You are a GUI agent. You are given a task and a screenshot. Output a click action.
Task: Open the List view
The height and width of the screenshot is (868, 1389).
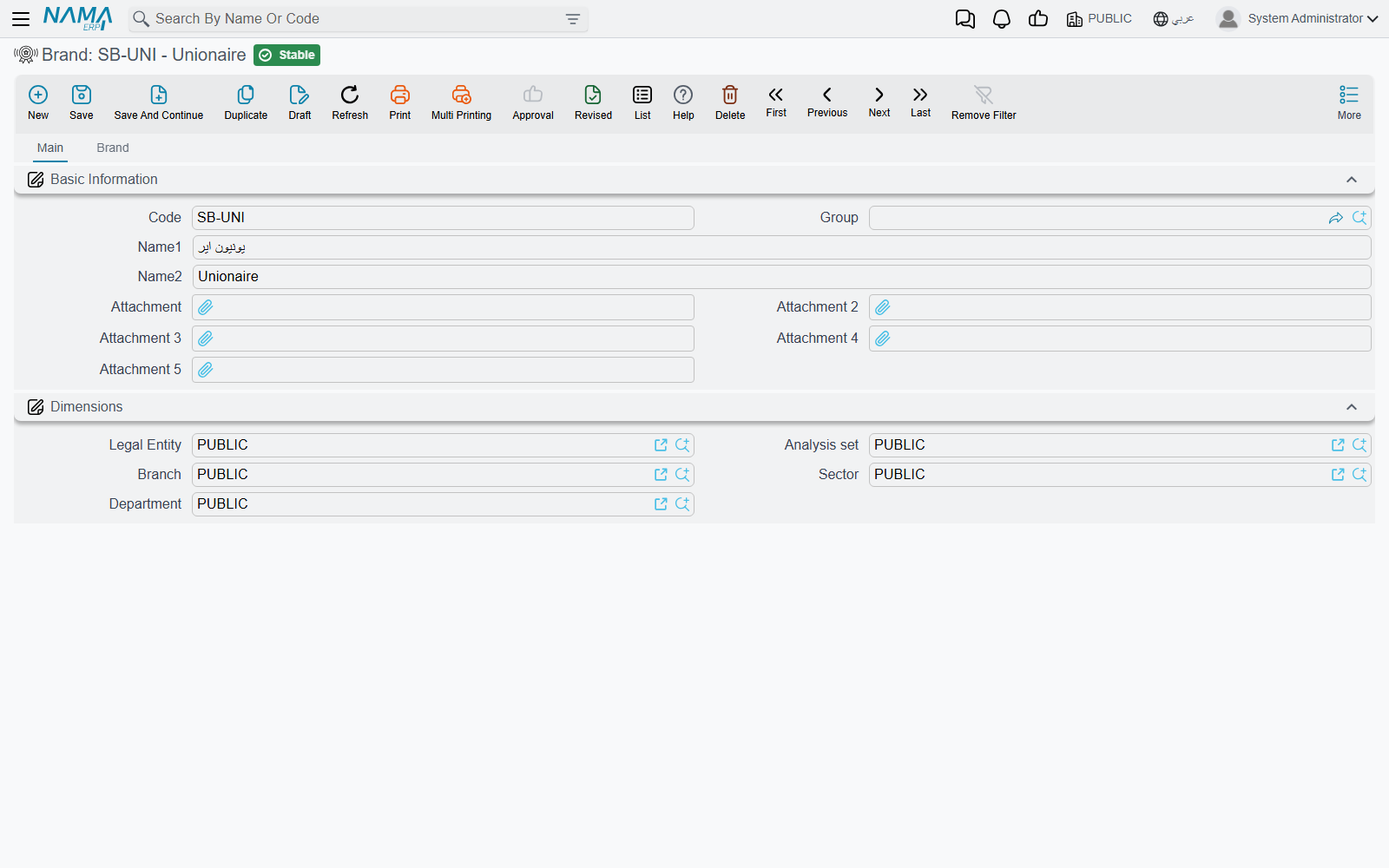click(x=642, y=102)
